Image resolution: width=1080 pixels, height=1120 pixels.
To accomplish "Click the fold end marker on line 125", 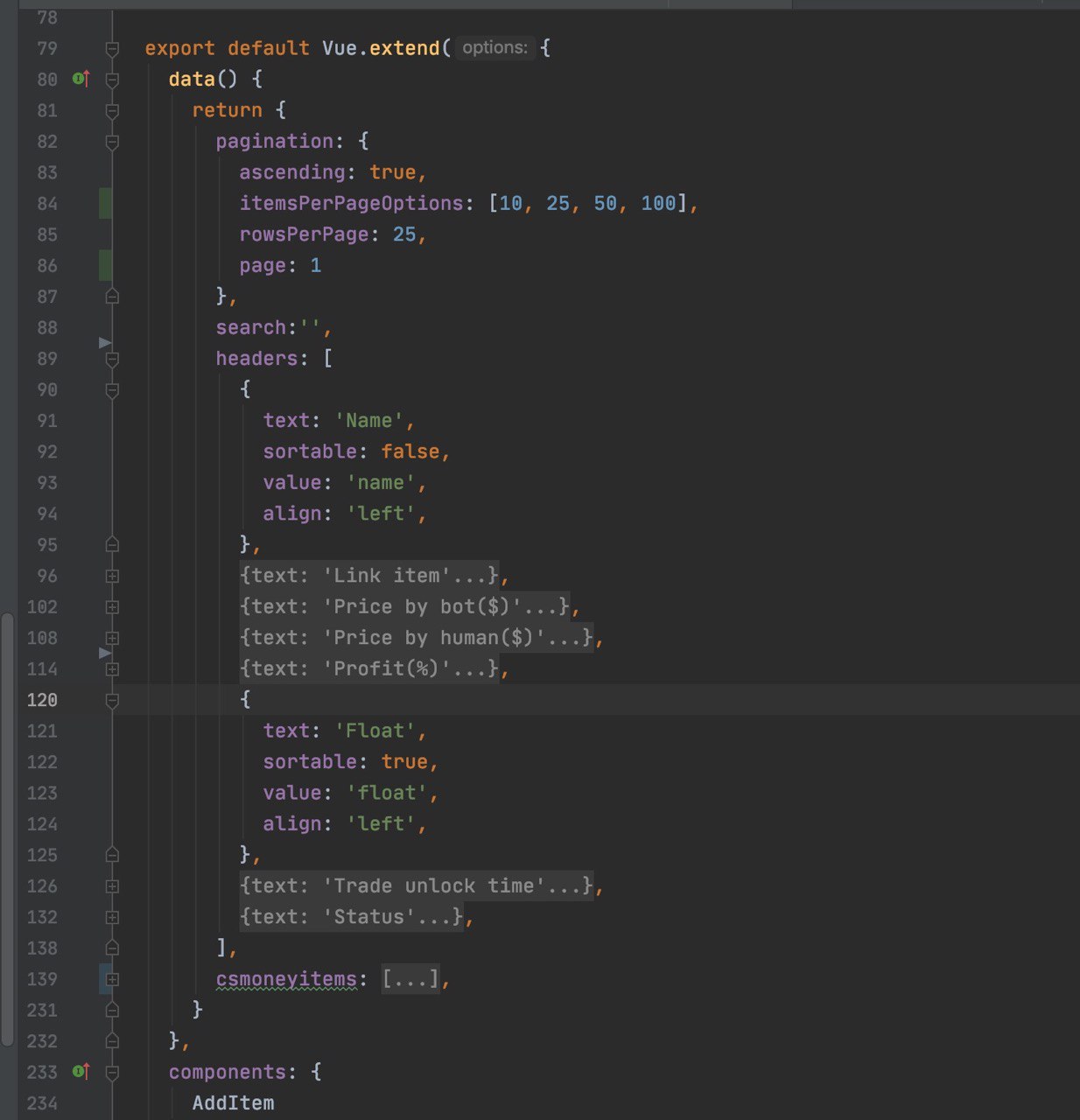I will [x=112, y=855].
